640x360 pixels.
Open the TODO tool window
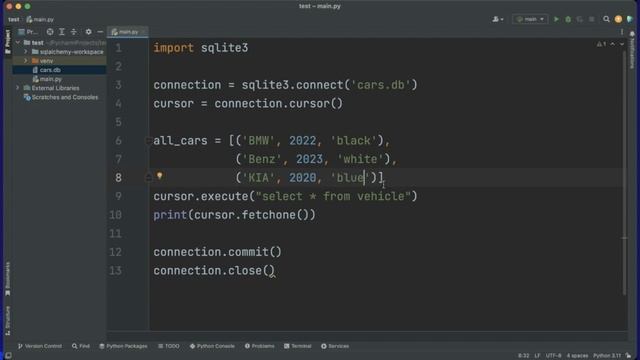pos(169,346)
